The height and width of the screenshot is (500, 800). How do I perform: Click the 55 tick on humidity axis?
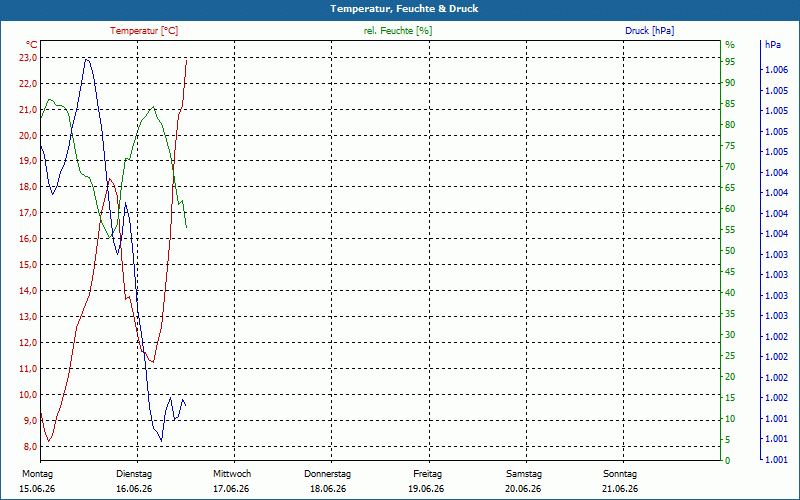(730, 230)
